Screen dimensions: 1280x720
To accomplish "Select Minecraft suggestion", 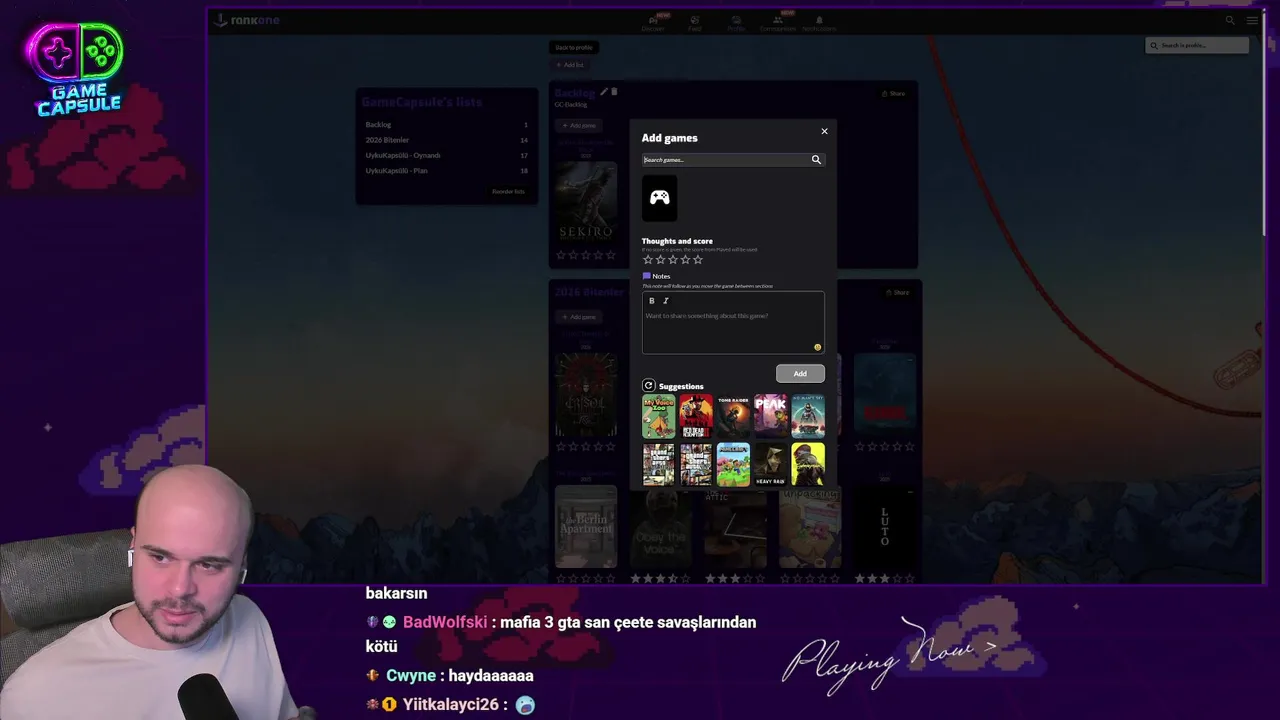I will [x=733, y=464].
